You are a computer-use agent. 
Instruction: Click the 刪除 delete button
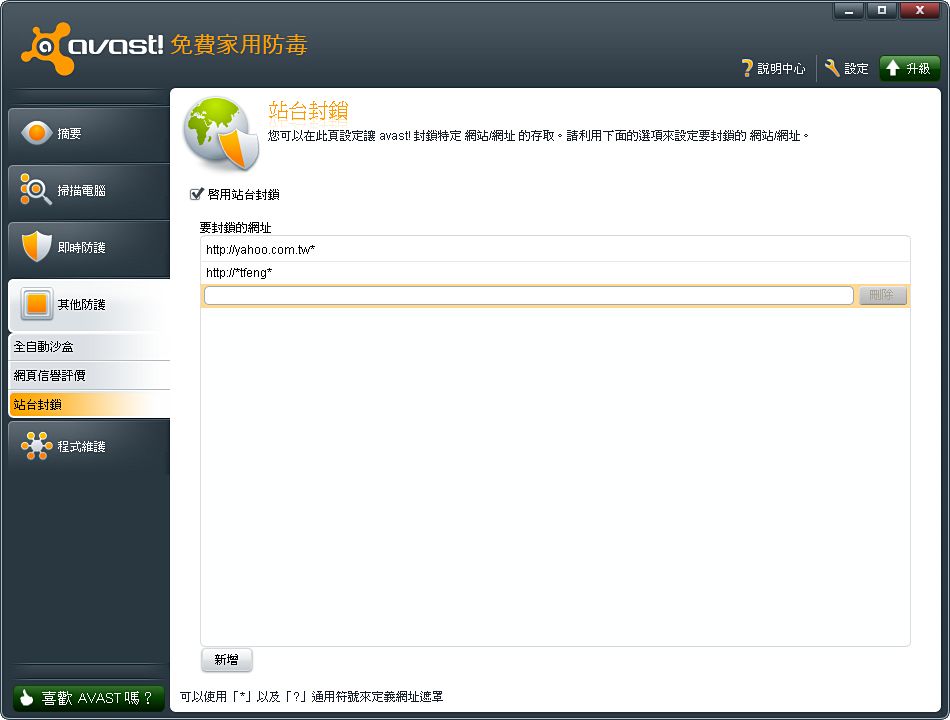(882, 295)
